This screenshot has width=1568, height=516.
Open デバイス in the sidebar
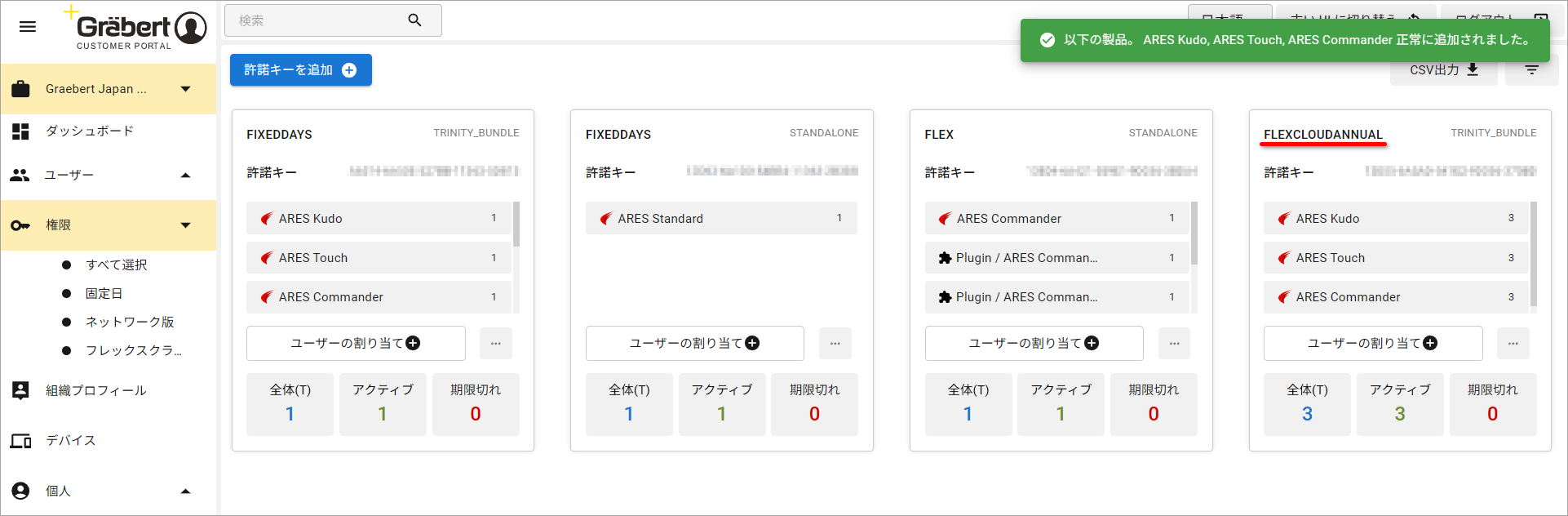(71, 441)
